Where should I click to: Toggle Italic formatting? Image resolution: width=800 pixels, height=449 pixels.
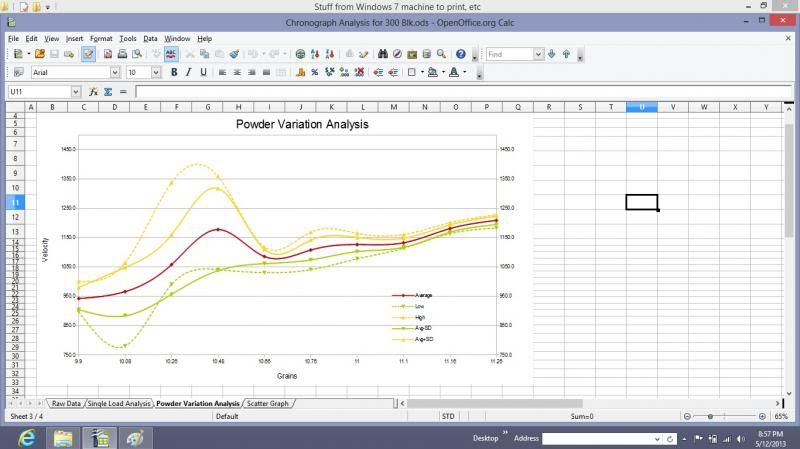(188, 72)
